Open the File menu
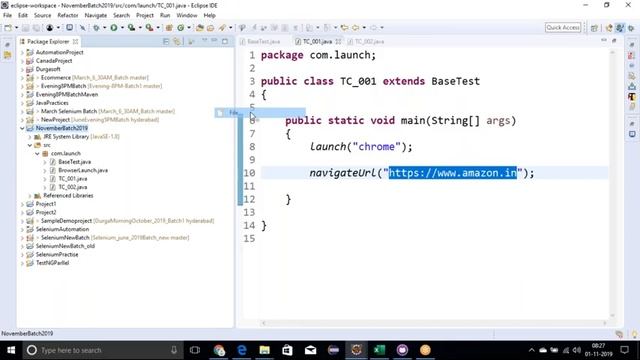The image size is (640, 360). (x=7, y=15)
